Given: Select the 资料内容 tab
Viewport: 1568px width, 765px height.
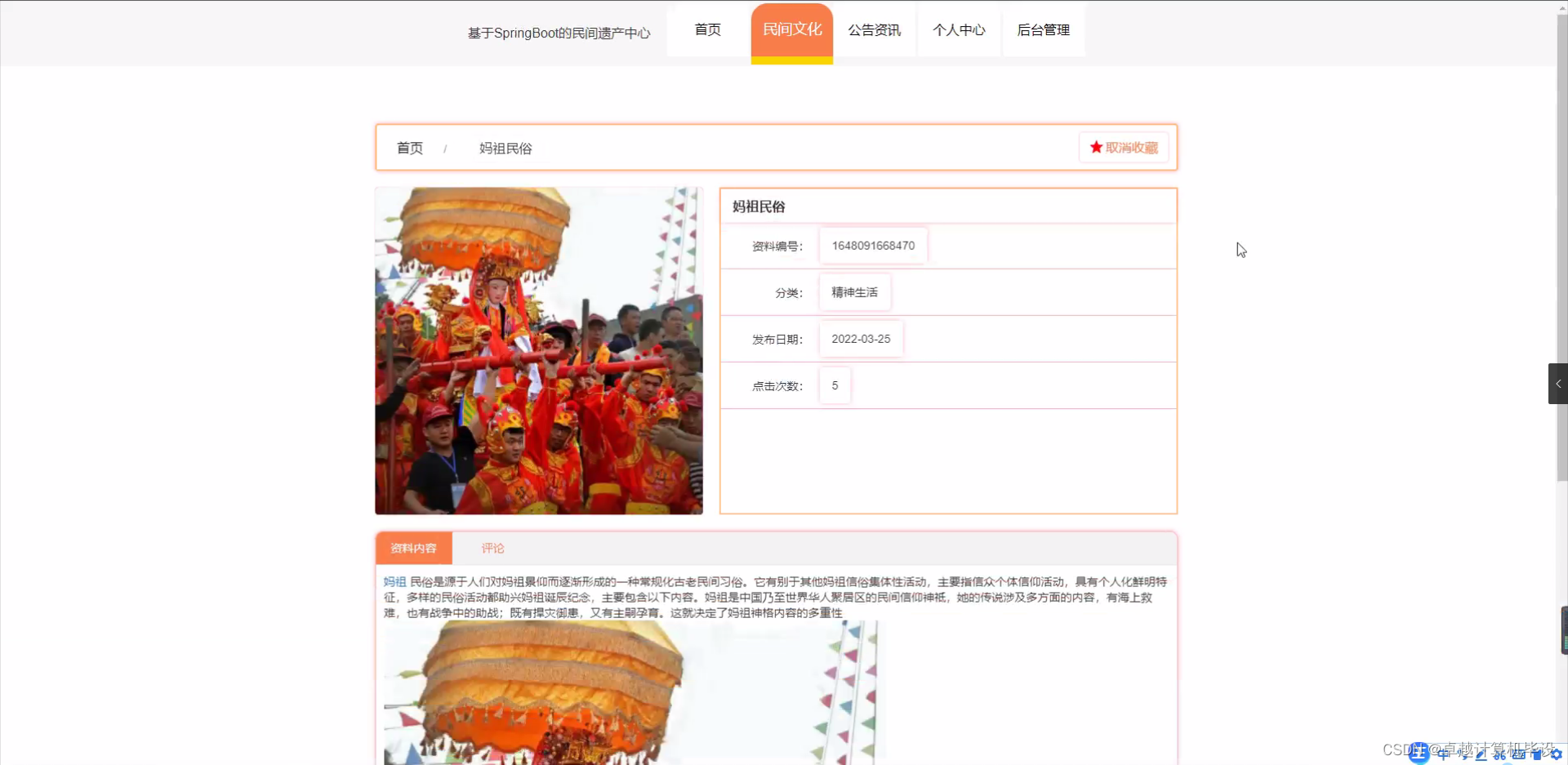Looking at the screenshot, I should coord(413,548).
